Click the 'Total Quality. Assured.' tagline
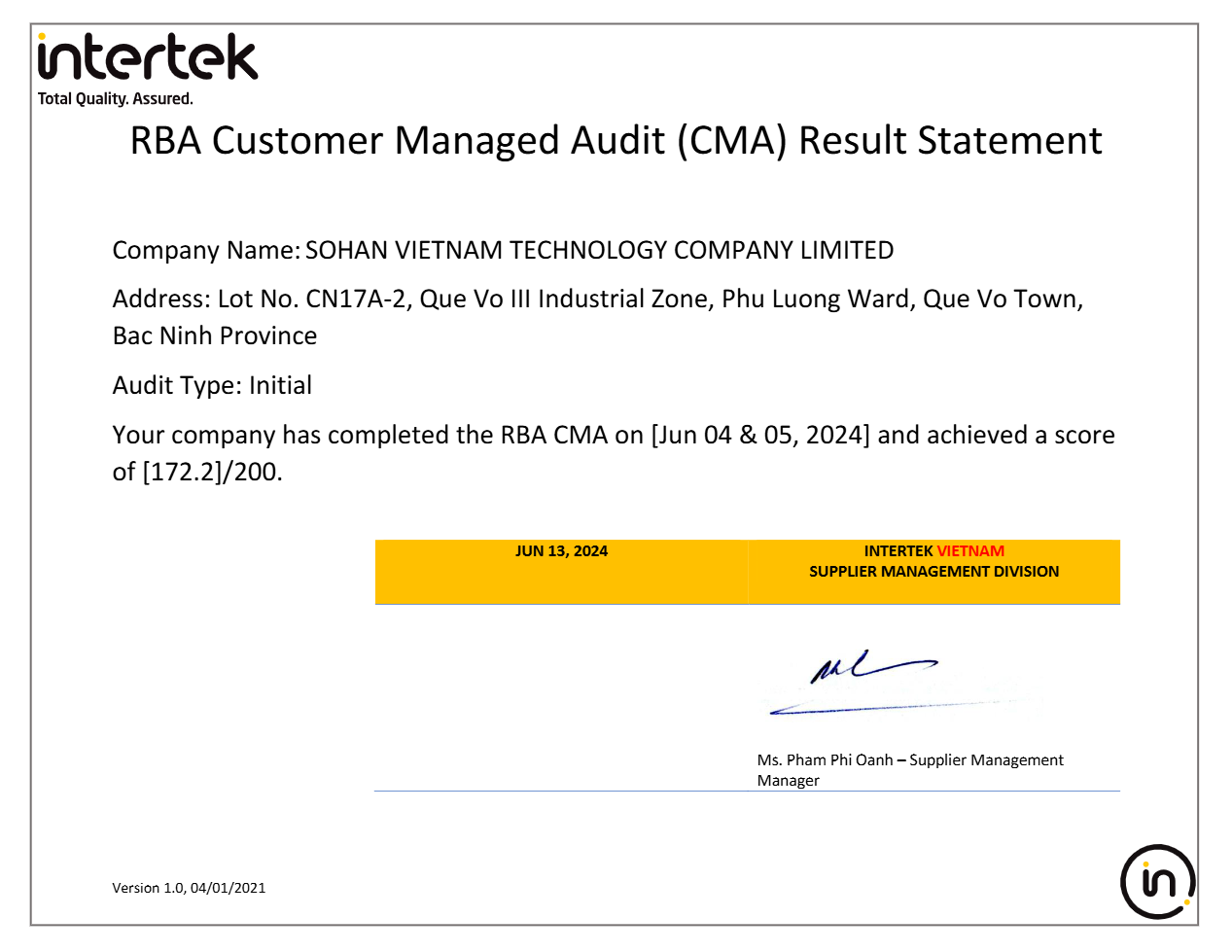The image size is (1232, 952). tap(115, 99)
